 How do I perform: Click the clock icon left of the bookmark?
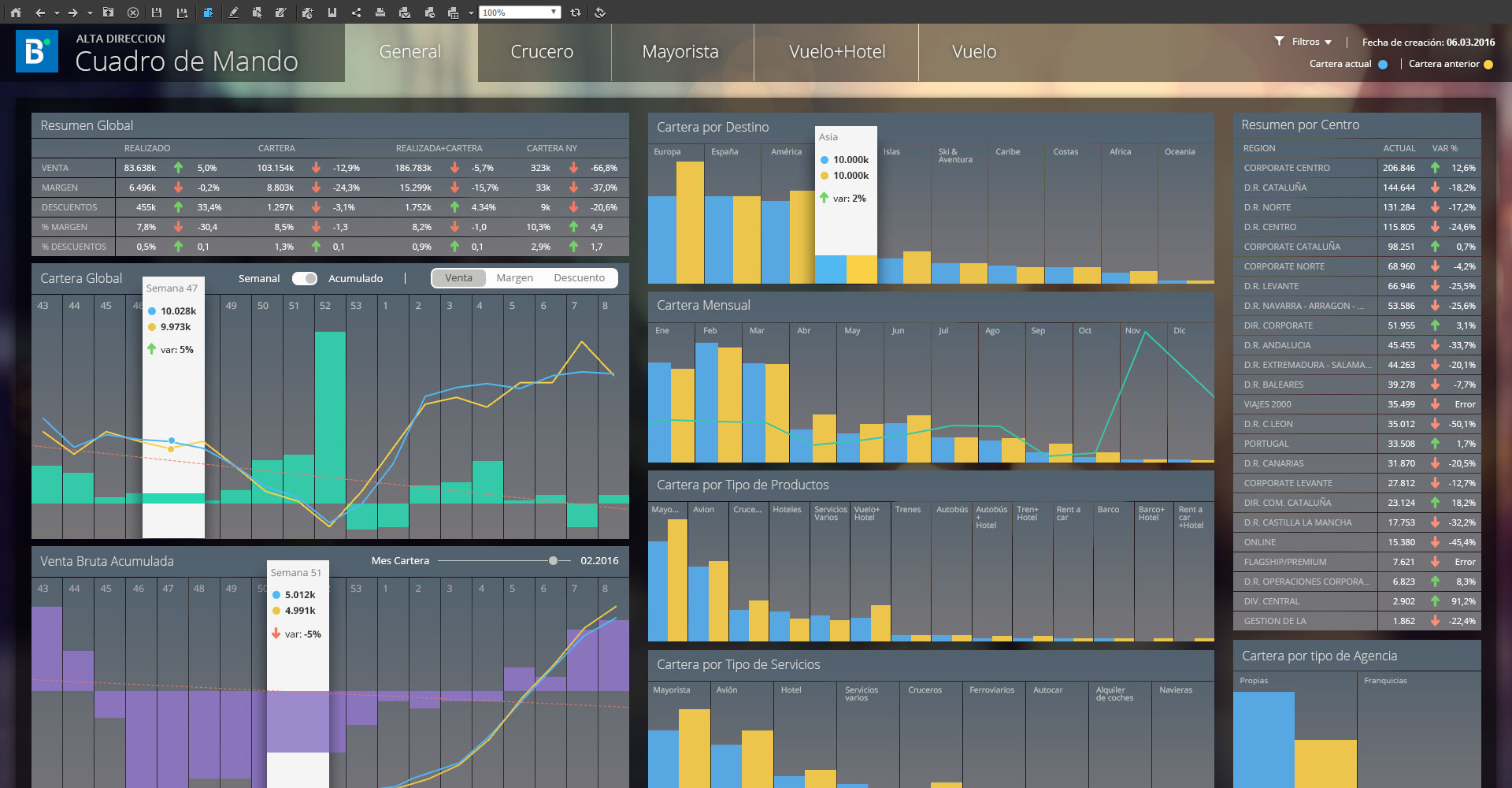[x=307, y=13]
